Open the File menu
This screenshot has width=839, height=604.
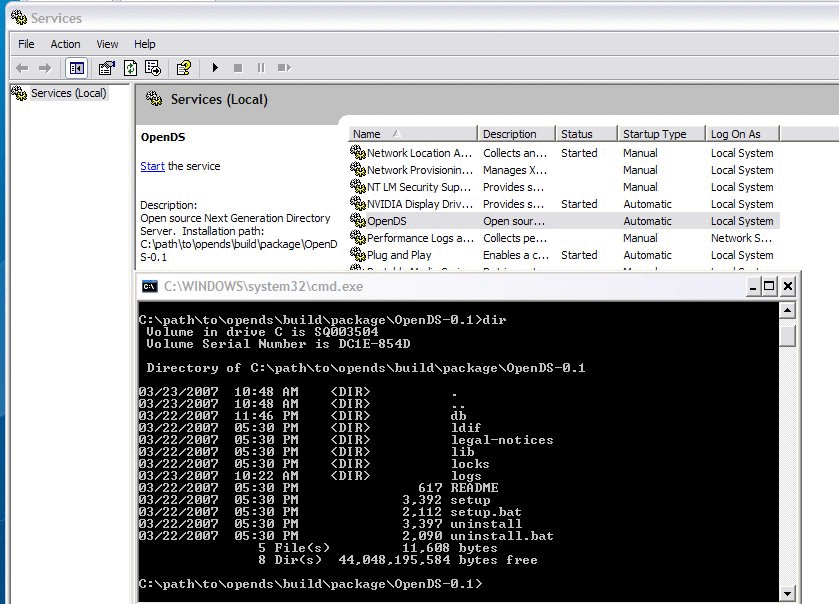pyautogui.click(x=26, y=44)
